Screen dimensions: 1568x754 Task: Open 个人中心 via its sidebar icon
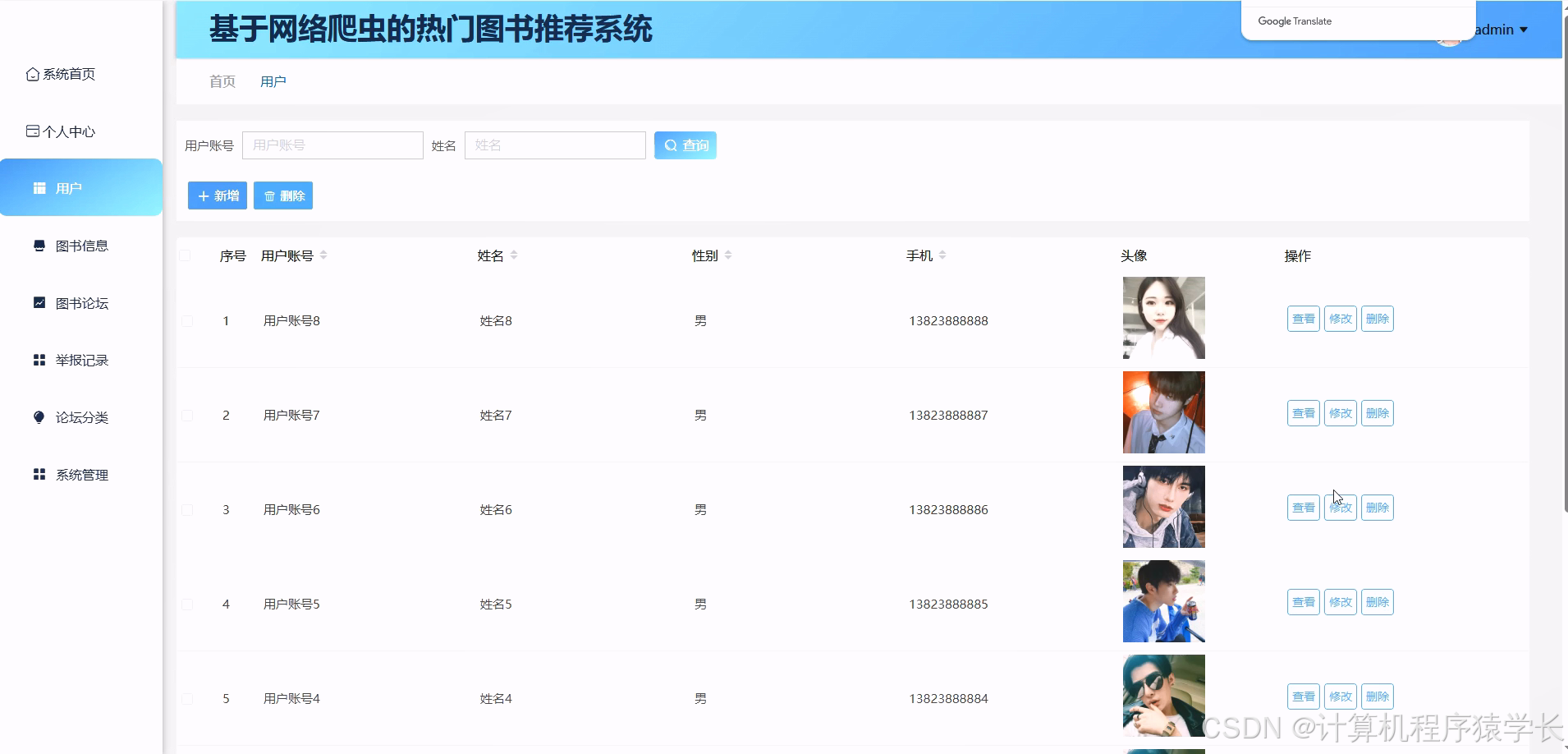pos(33,130)
